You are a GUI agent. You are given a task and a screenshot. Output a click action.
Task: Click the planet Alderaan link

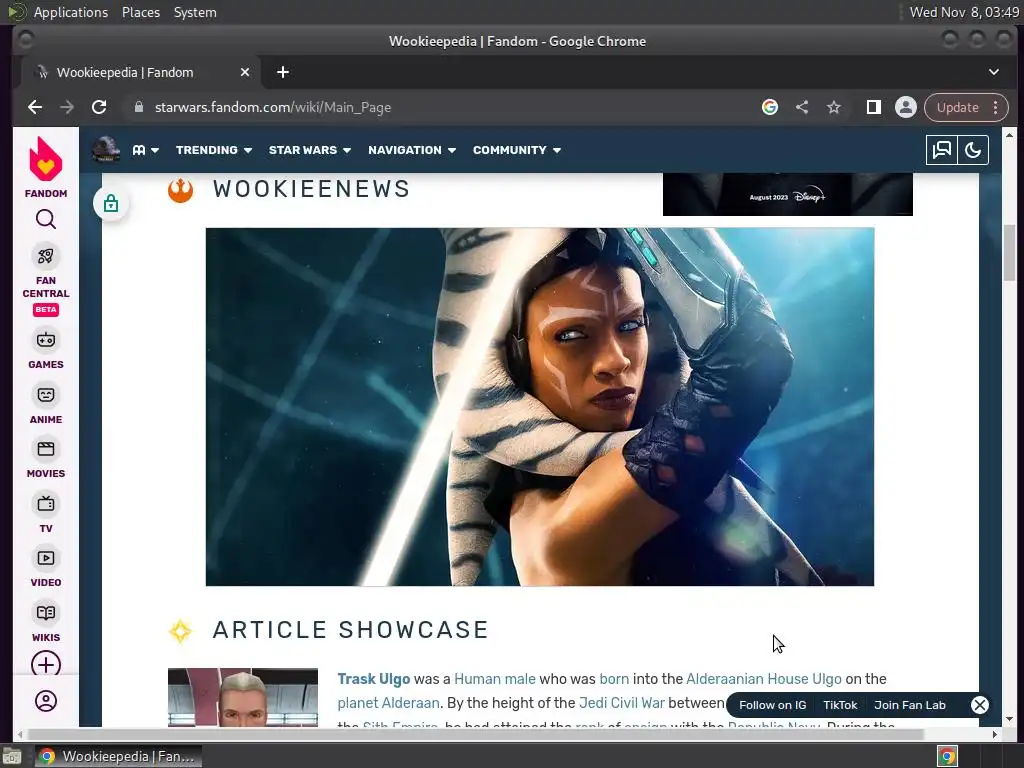pos(388,703)
